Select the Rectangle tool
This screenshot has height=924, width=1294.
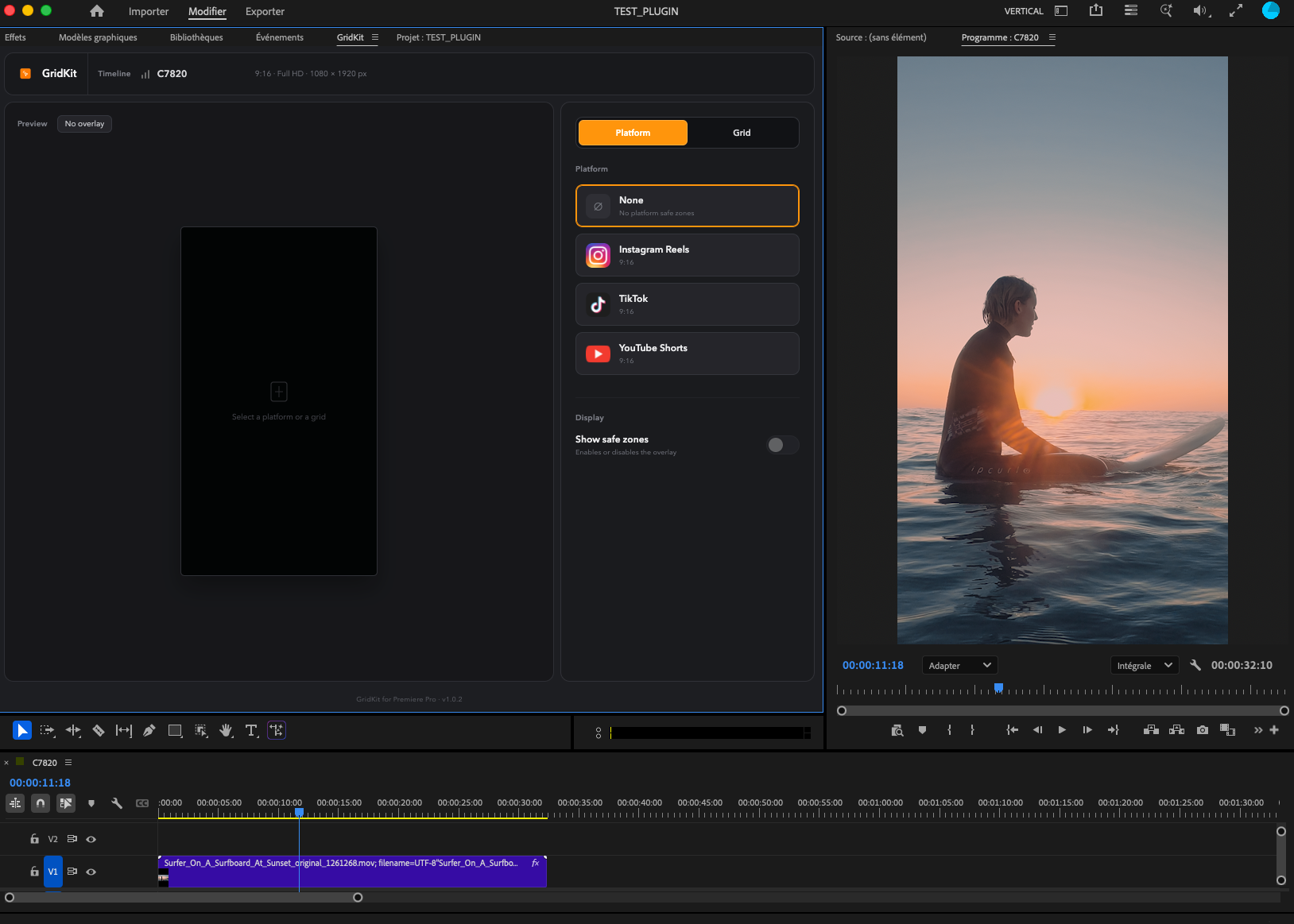coord(175,730)
